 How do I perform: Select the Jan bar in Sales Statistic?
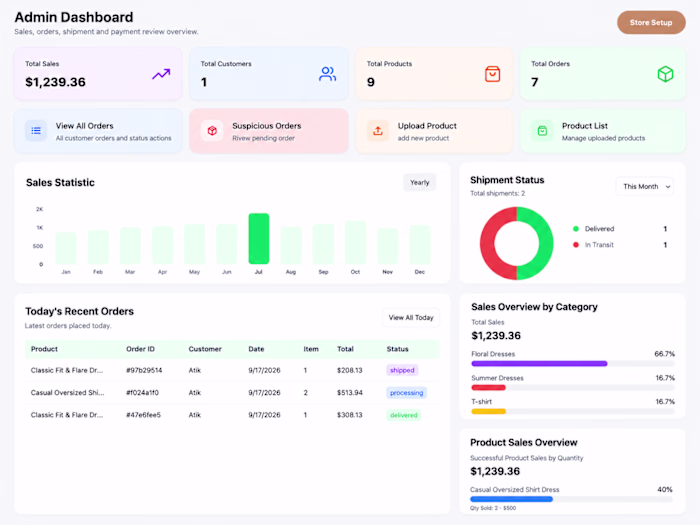(x=66, y=248)
